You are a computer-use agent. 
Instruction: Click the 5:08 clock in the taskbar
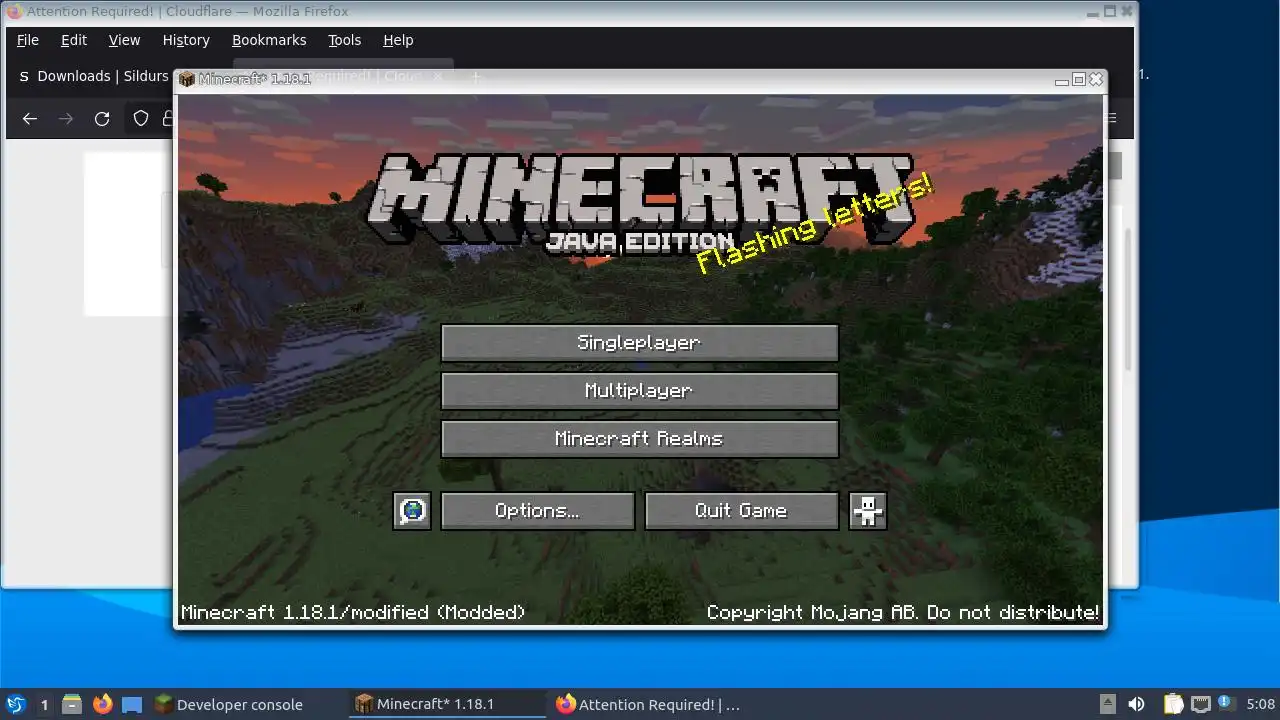(x=1260, y=704)
